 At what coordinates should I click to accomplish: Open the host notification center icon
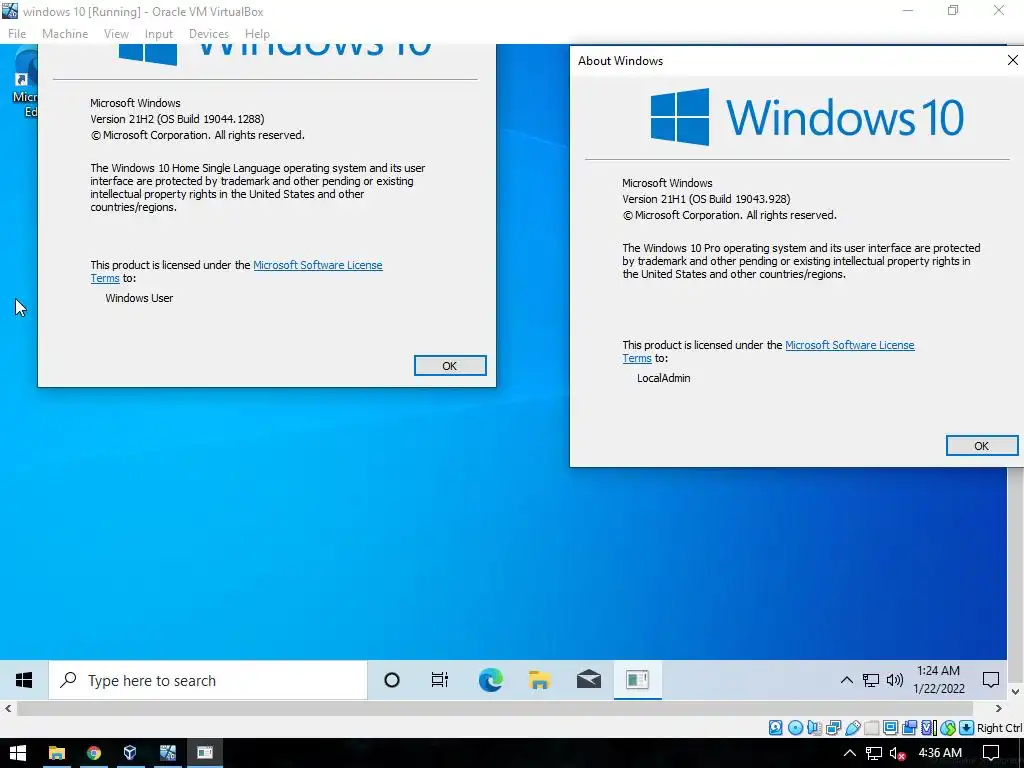[x=991, y=753]
